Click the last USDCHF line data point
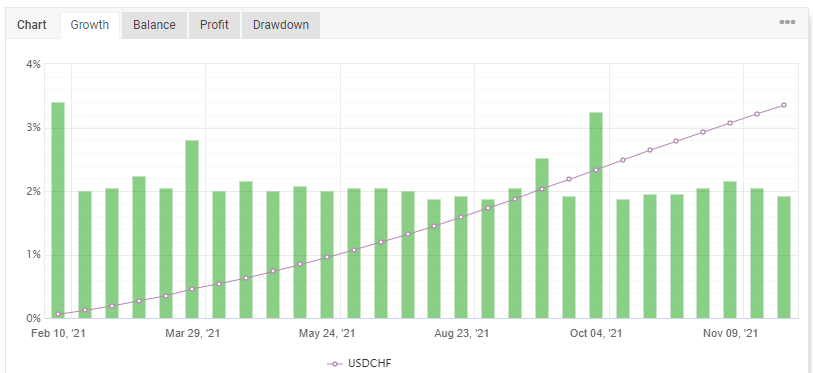 [x=784, y=105]
